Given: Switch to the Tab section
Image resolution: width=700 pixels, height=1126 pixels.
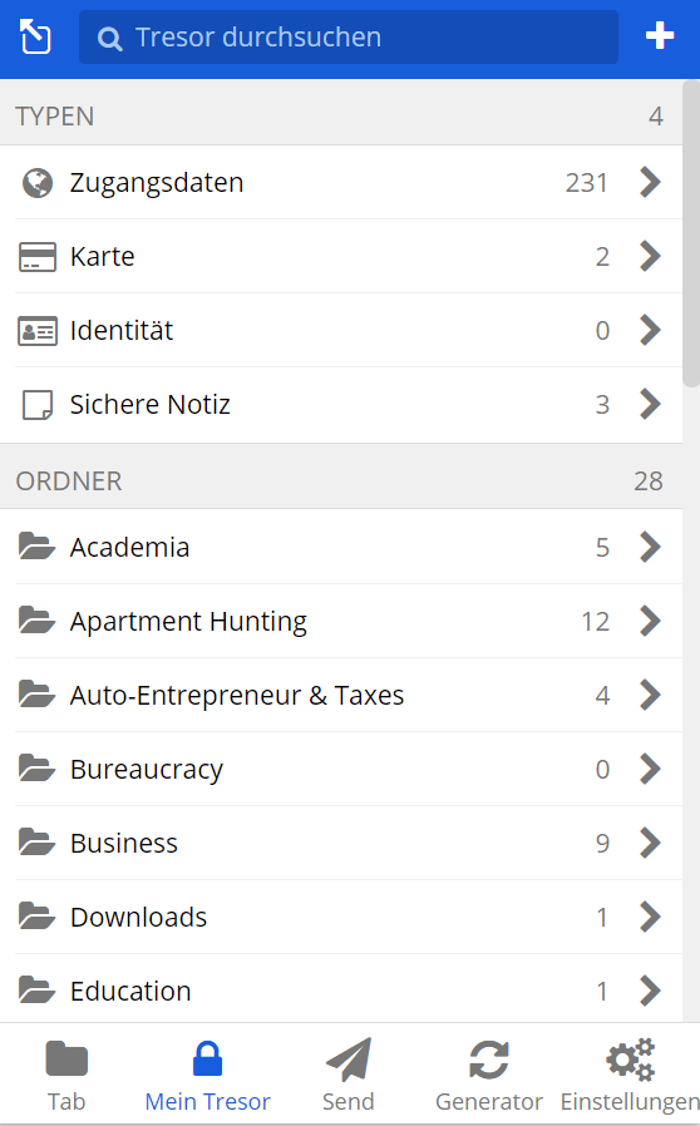Looking at the screenshot, I should tap(67, 1075).
